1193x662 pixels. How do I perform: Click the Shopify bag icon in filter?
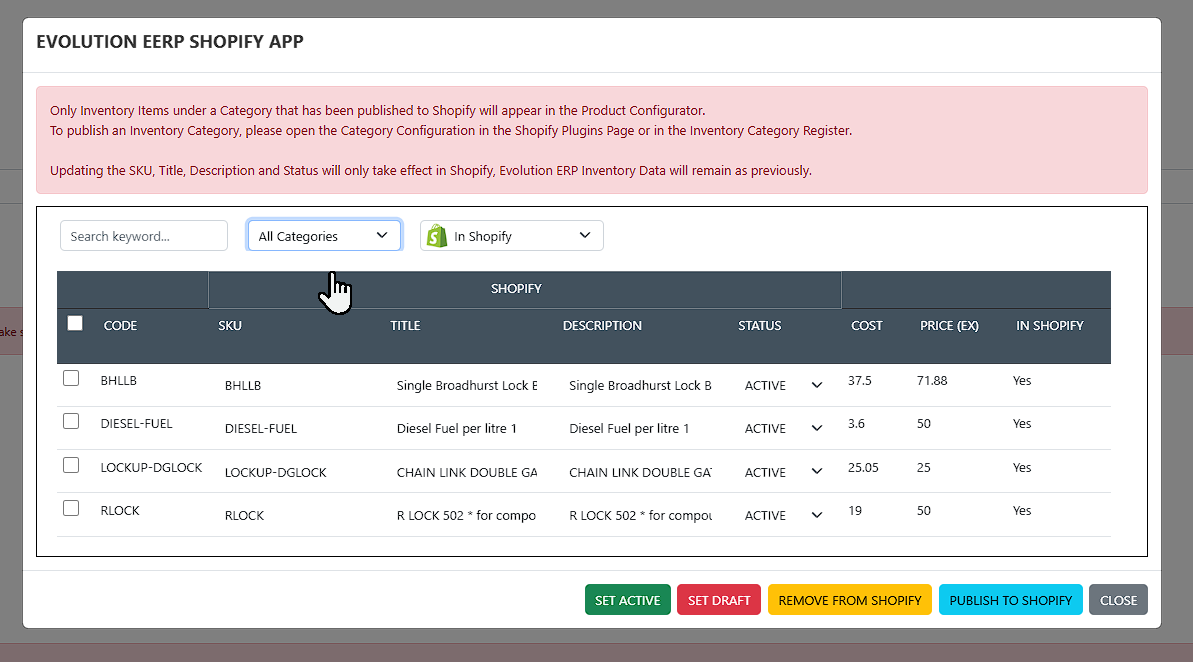(437, 236)
